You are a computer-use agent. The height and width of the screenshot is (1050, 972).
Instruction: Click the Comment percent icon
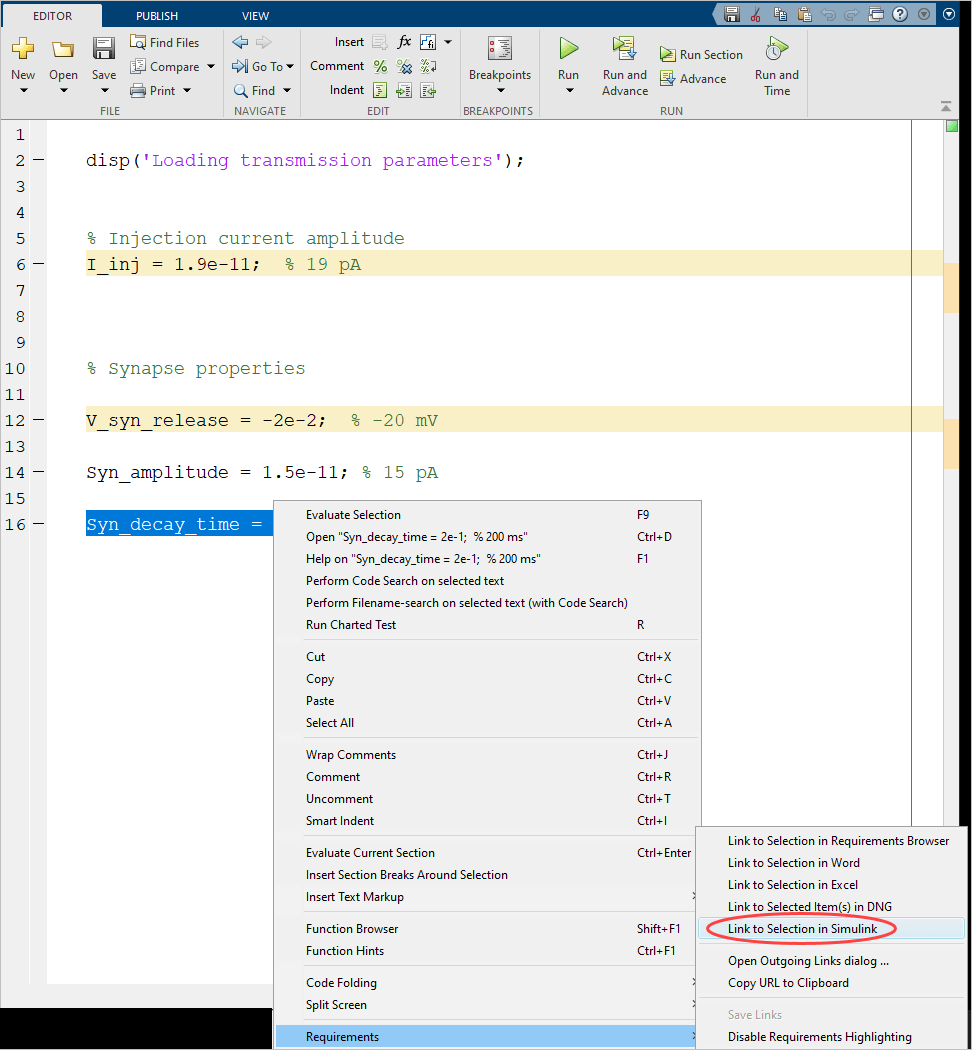[380, 66]
